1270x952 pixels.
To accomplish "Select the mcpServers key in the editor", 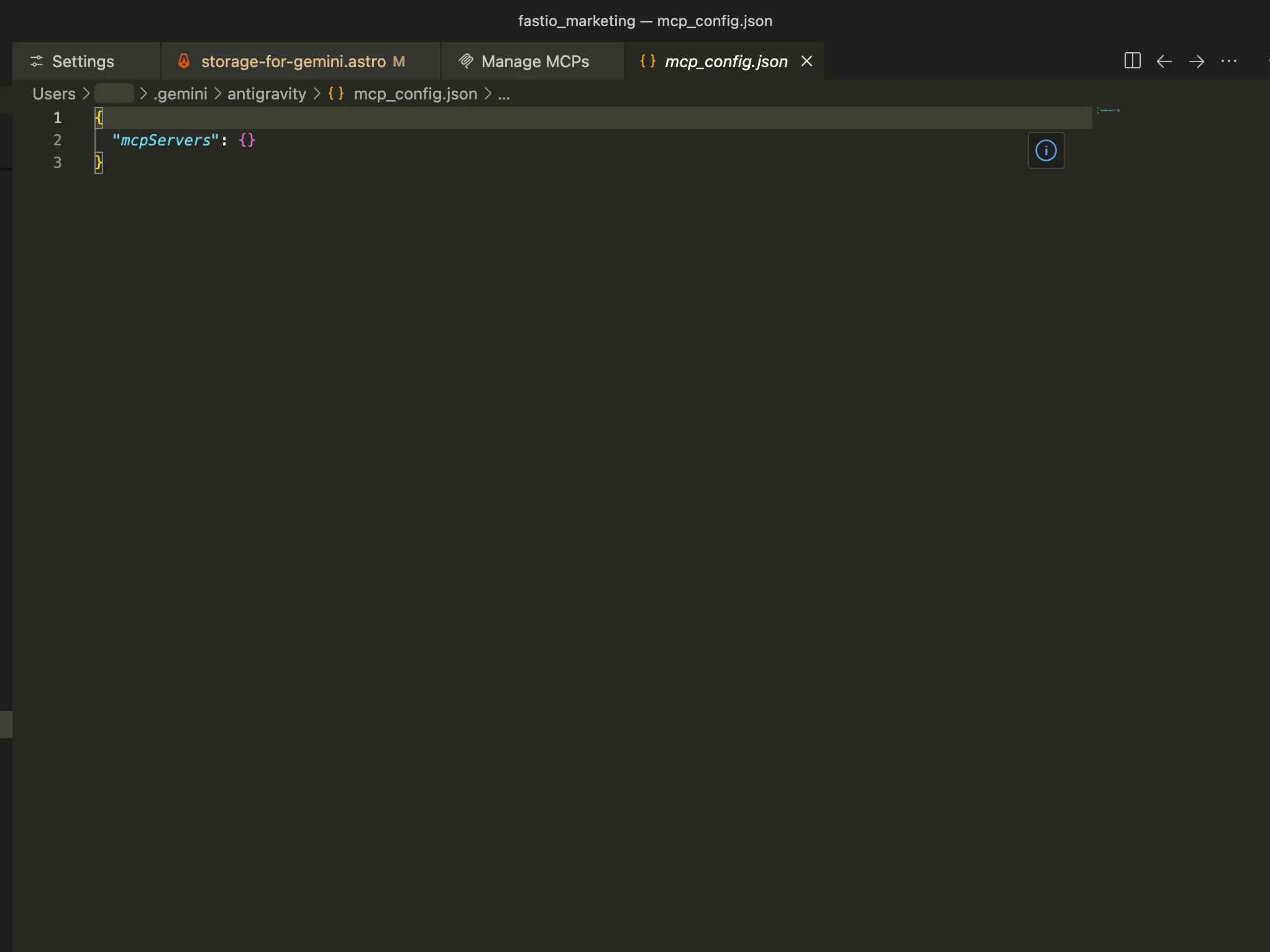I will (165, 140).
